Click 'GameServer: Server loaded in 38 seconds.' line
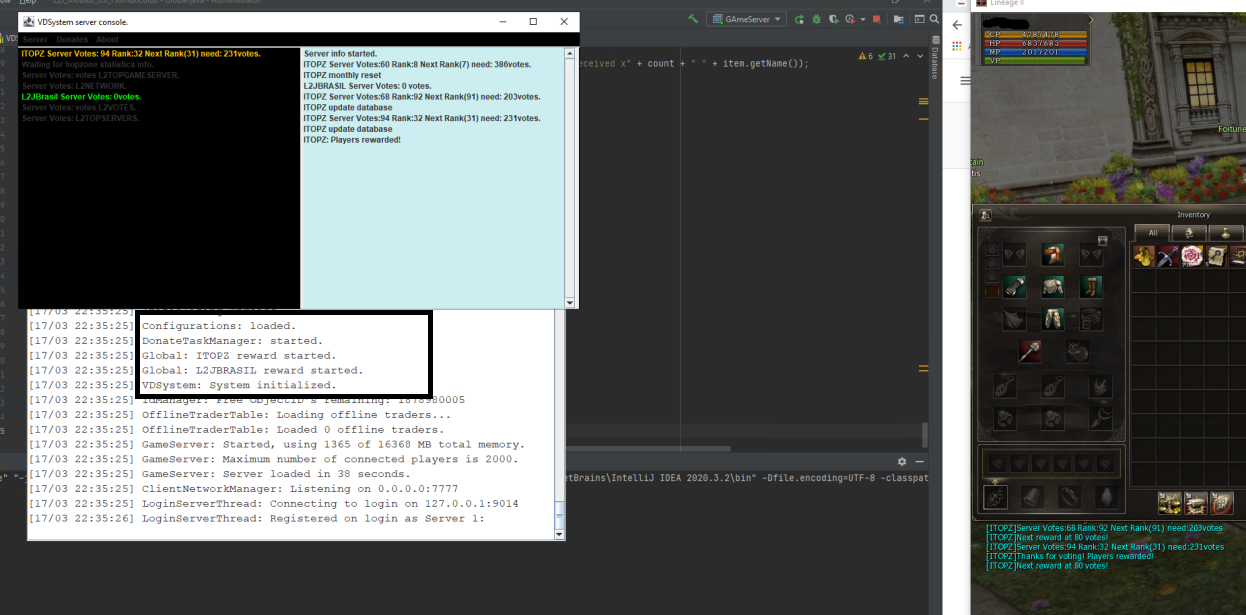The height and width of the screenshot is (615, 1246). coord(276,474)
